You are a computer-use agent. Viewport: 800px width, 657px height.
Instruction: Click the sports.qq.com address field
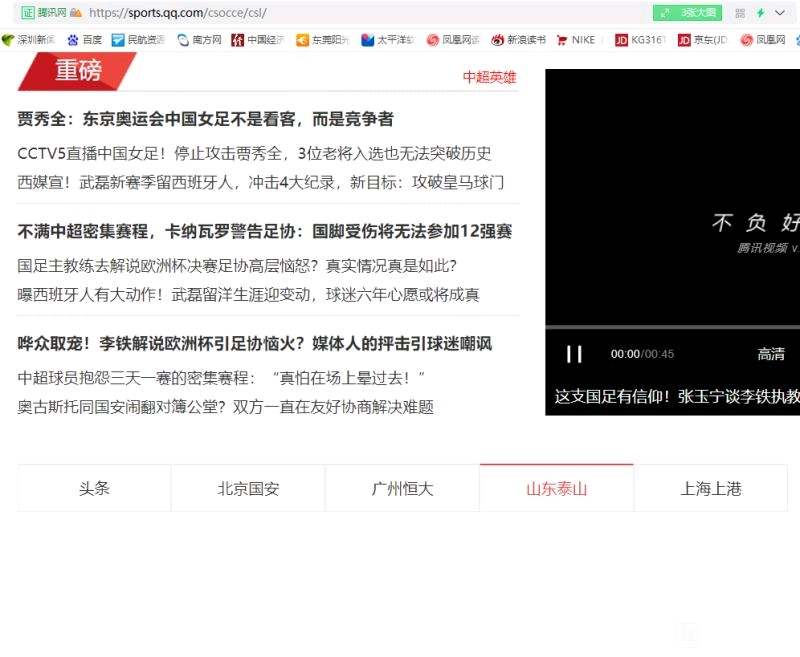[x=178, y=13]
